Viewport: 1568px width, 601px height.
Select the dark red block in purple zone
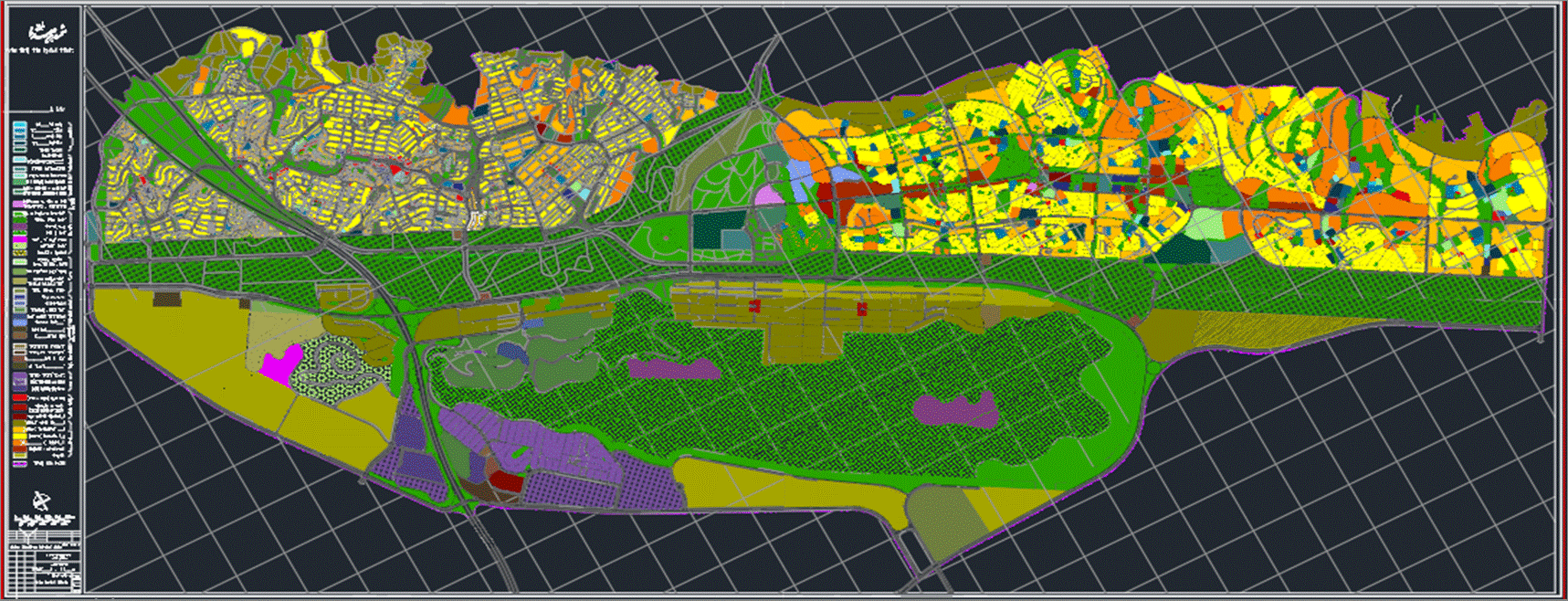click(x=506, y=480)
